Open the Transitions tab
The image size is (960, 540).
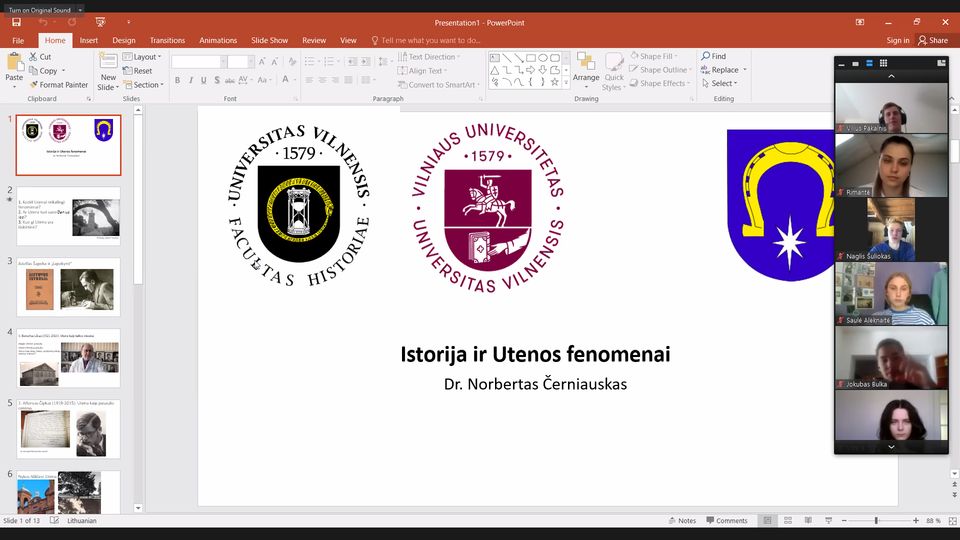pos(167,40)
